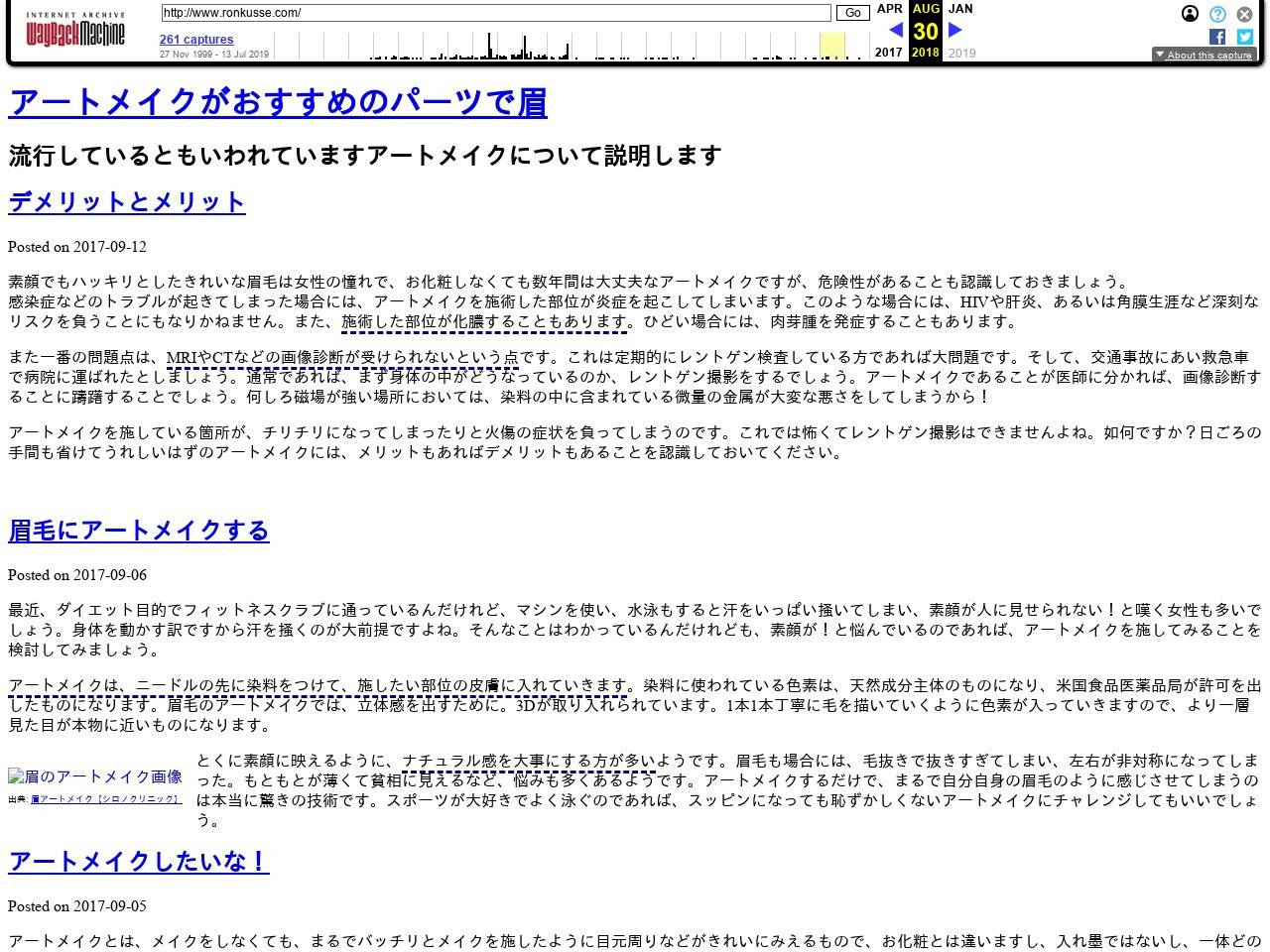Image resolution: width=1270 pixels, height=952 pixels.
Task: Open the Wayback help question icon
Action: coord(1217,14)
